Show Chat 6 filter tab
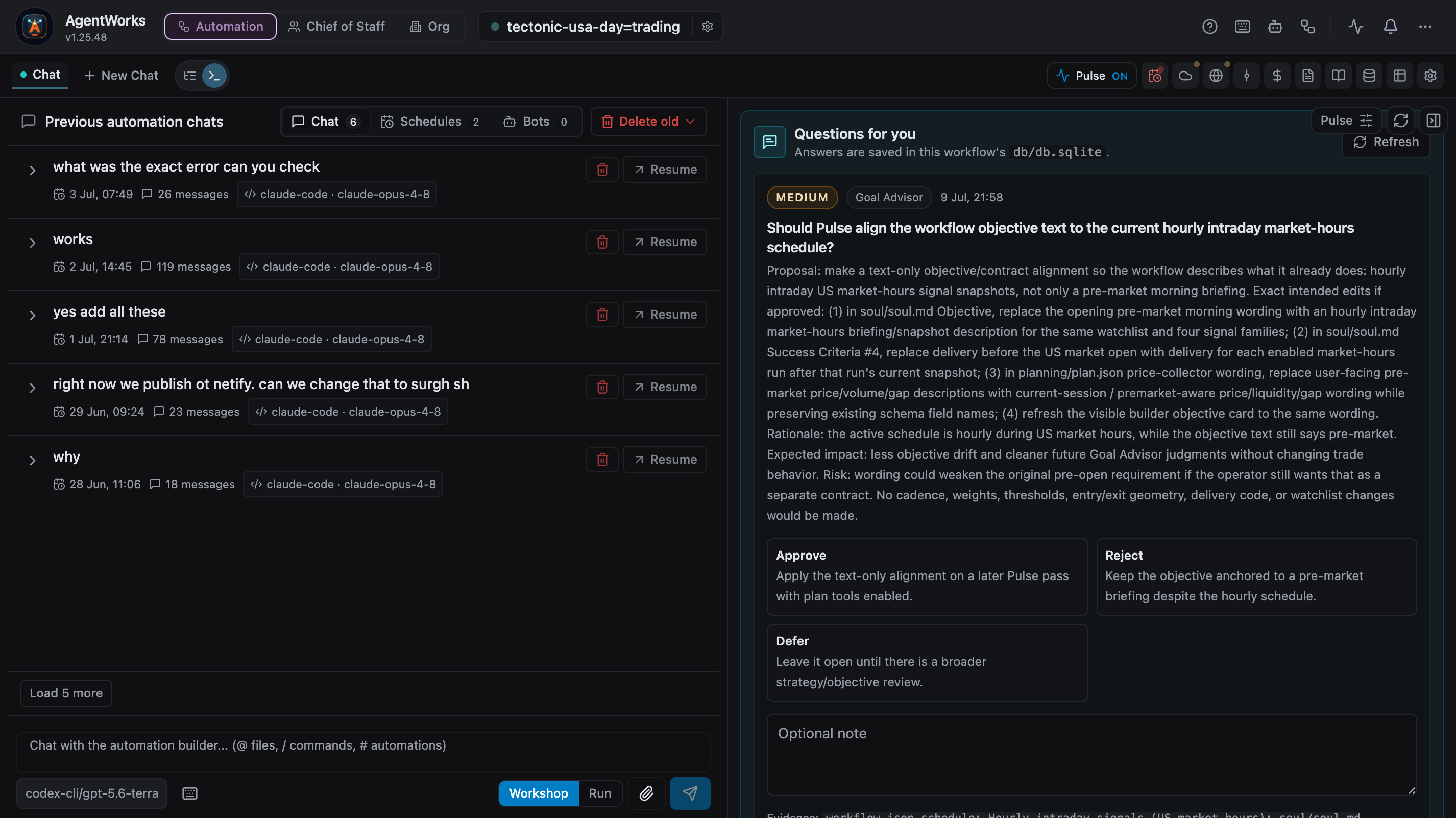 click(325, 122)
